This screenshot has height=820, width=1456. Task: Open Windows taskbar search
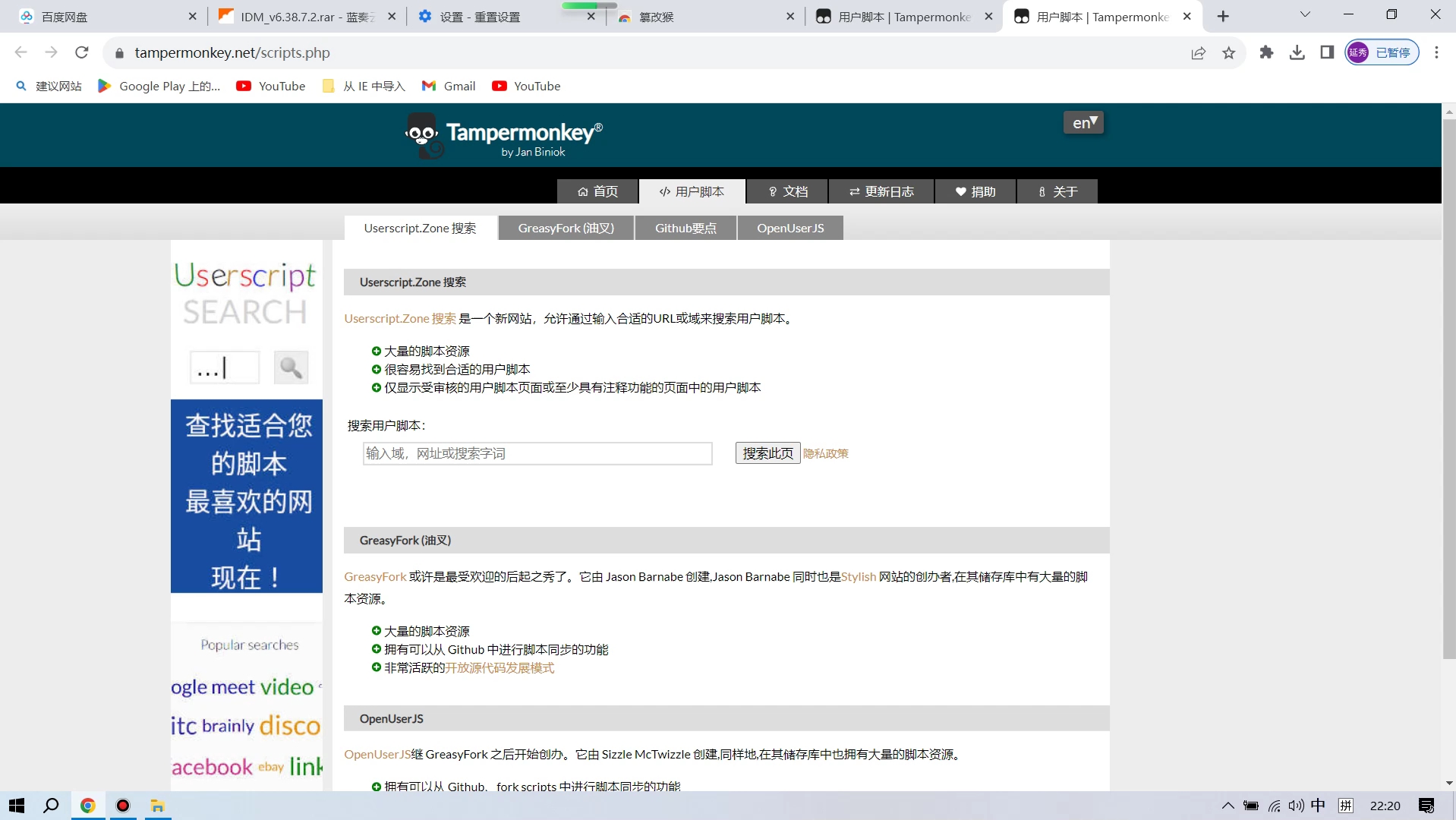pos(51,806)
